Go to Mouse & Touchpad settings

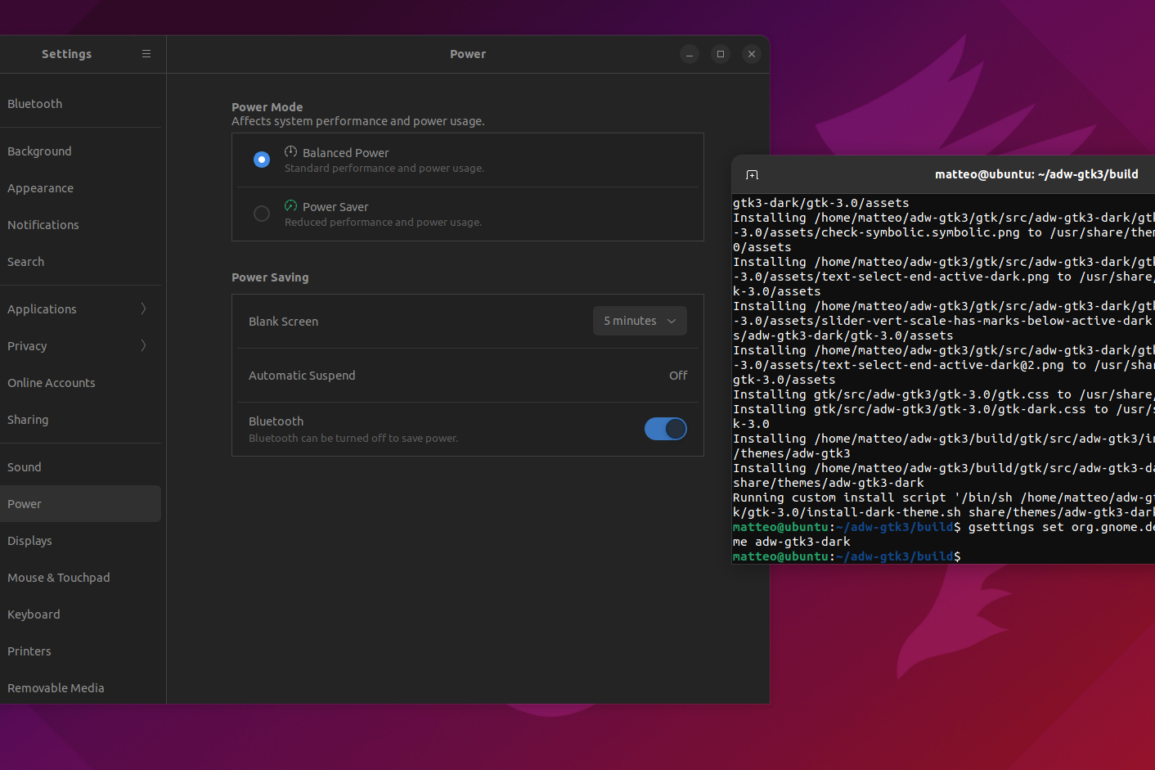pyautogui.click(x=58, y=578)
